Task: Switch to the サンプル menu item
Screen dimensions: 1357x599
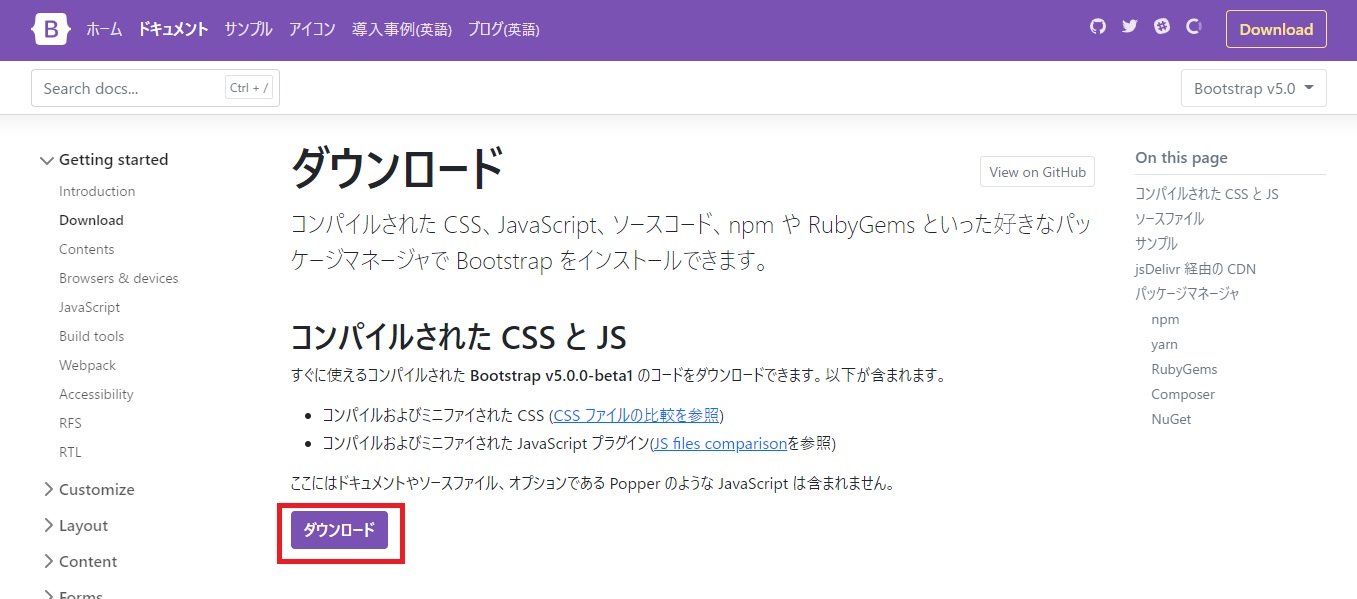Action: point(247,29)
